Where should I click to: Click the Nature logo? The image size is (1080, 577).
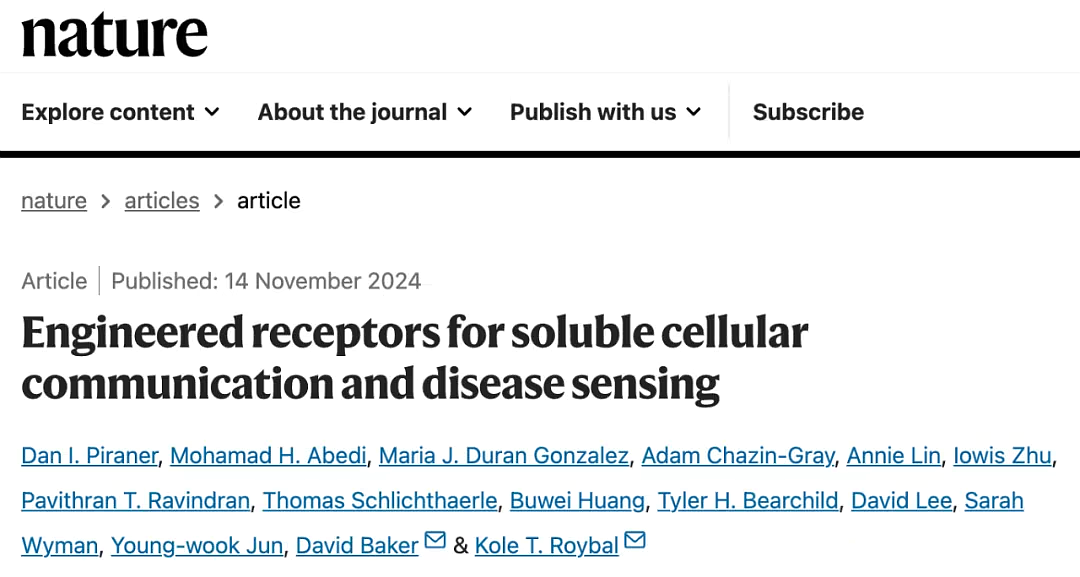[114, 34]
